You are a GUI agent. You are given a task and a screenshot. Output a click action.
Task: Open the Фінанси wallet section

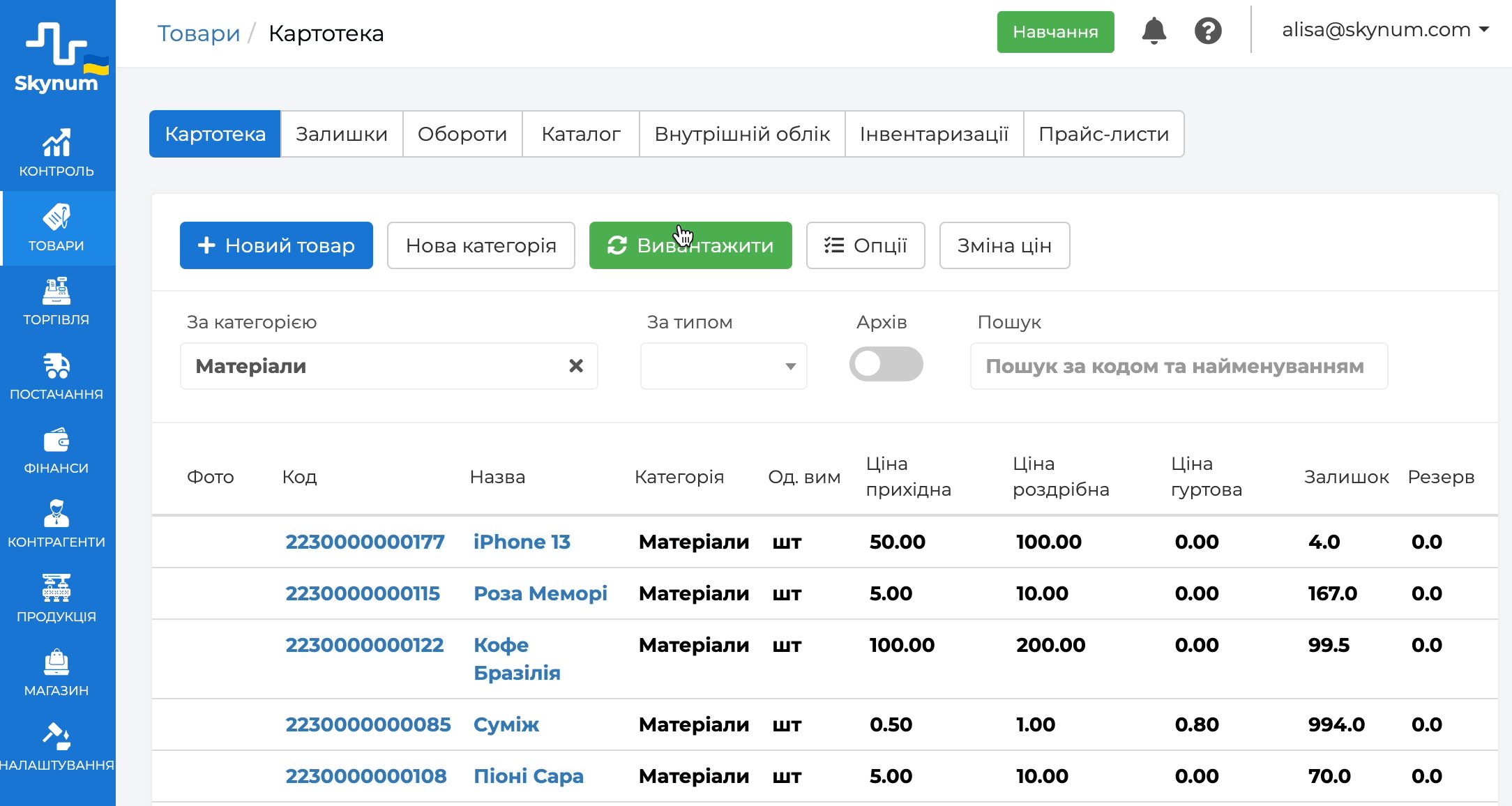(x=56, y=450)
